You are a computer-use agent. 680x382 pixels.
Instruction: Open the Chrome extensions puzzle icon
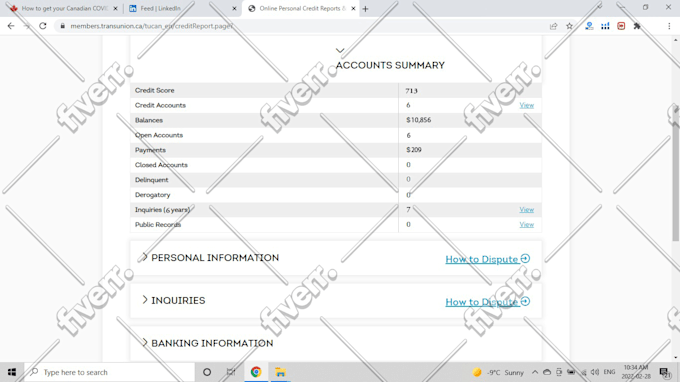[x=637, y=26]
